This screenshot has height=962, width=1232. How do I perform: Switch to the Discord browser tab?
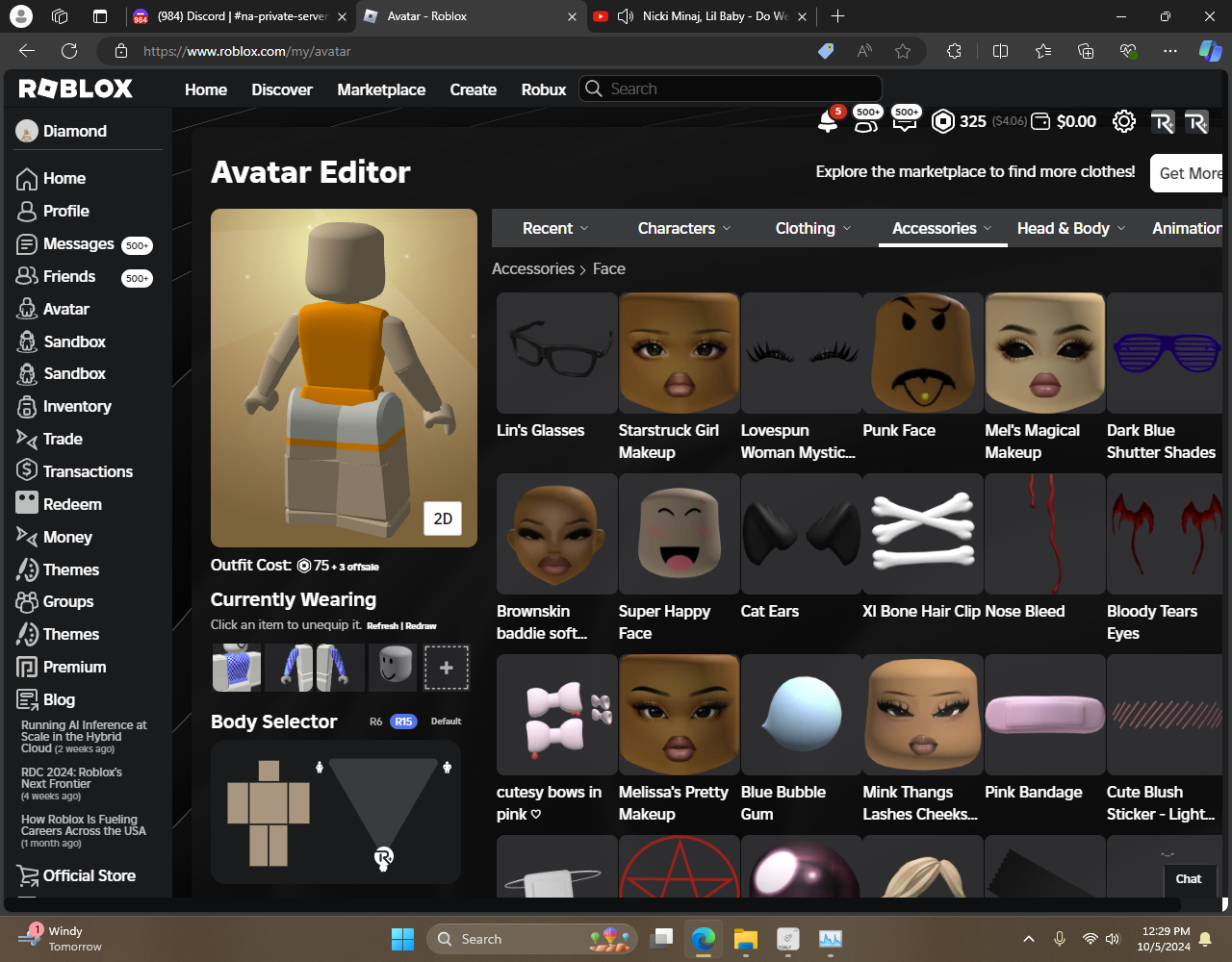pyautogui.click(x=239, y=16)
